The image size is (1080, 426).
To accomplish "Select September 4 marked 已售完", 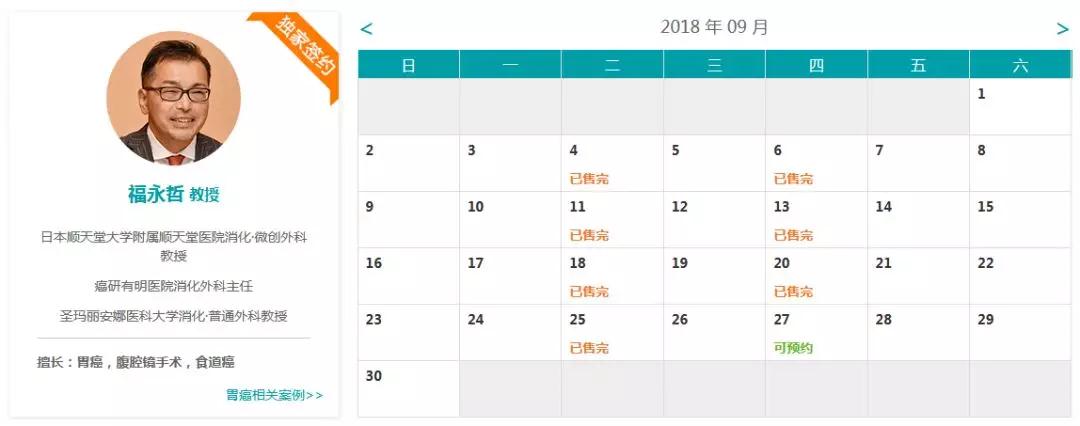I will pyautogui.click(x=612, y=163).
